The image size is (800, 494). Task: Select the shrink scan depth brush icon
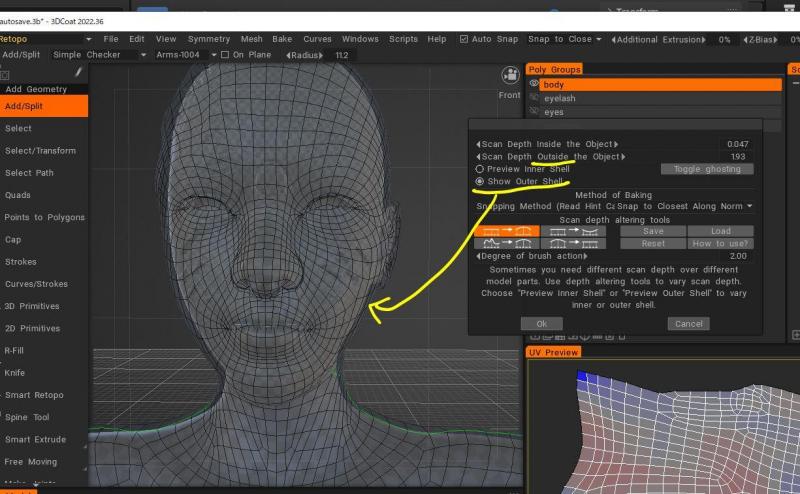pos(573,231)
